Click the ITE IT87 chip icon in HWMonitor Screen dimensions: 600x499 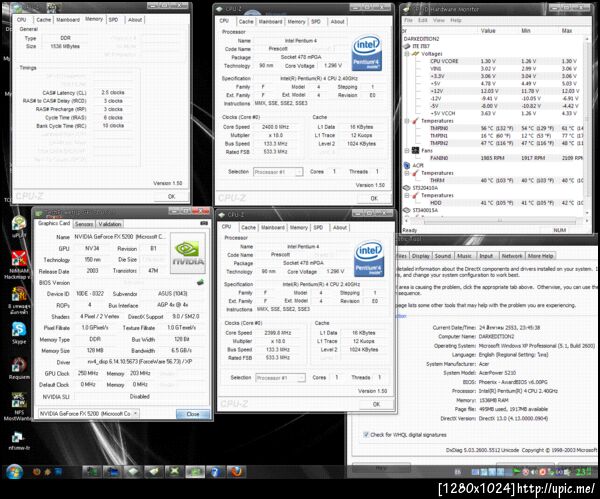(407, 46)
